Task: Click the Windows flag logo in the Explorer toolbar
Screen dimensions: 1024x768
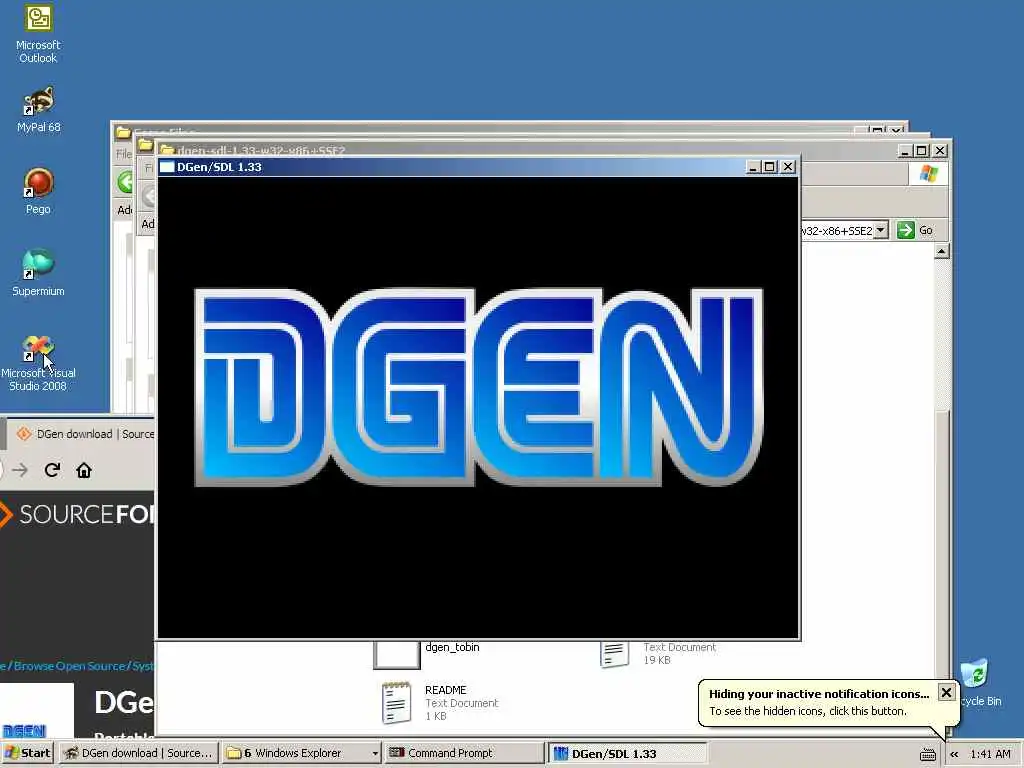Action: coord(928,174)
